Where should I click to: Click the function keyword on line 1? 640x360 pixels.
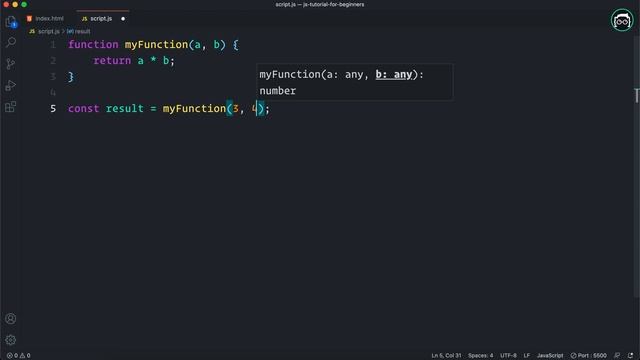point(93,44)
